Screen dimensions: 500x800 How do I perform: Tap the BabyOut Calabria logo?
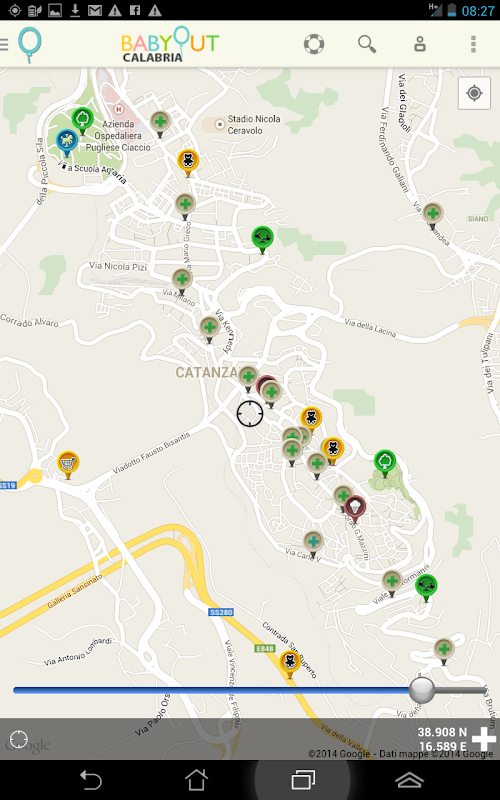click(x=170, y=44)
